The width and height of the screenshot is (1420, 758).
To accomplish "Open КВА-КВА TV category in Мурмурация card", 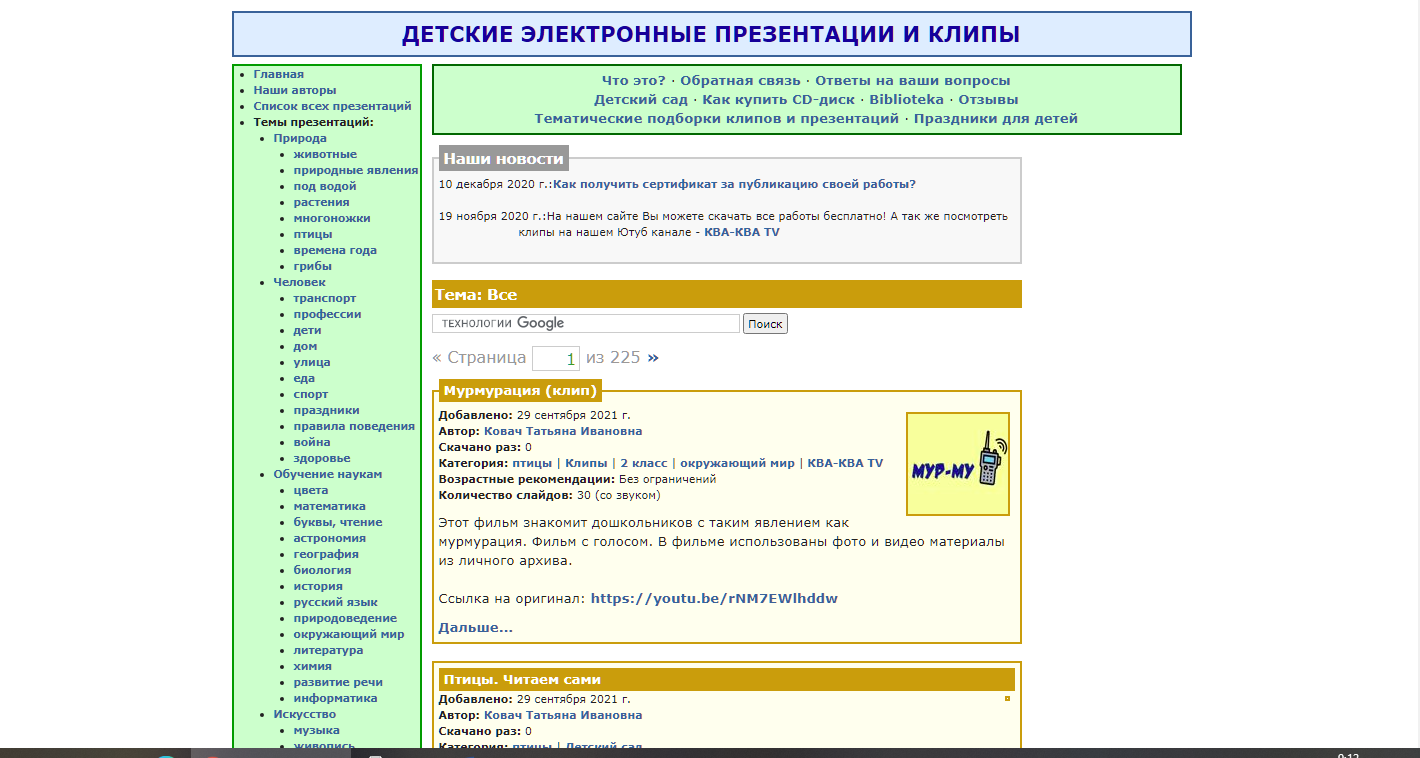I will (846, 463).
